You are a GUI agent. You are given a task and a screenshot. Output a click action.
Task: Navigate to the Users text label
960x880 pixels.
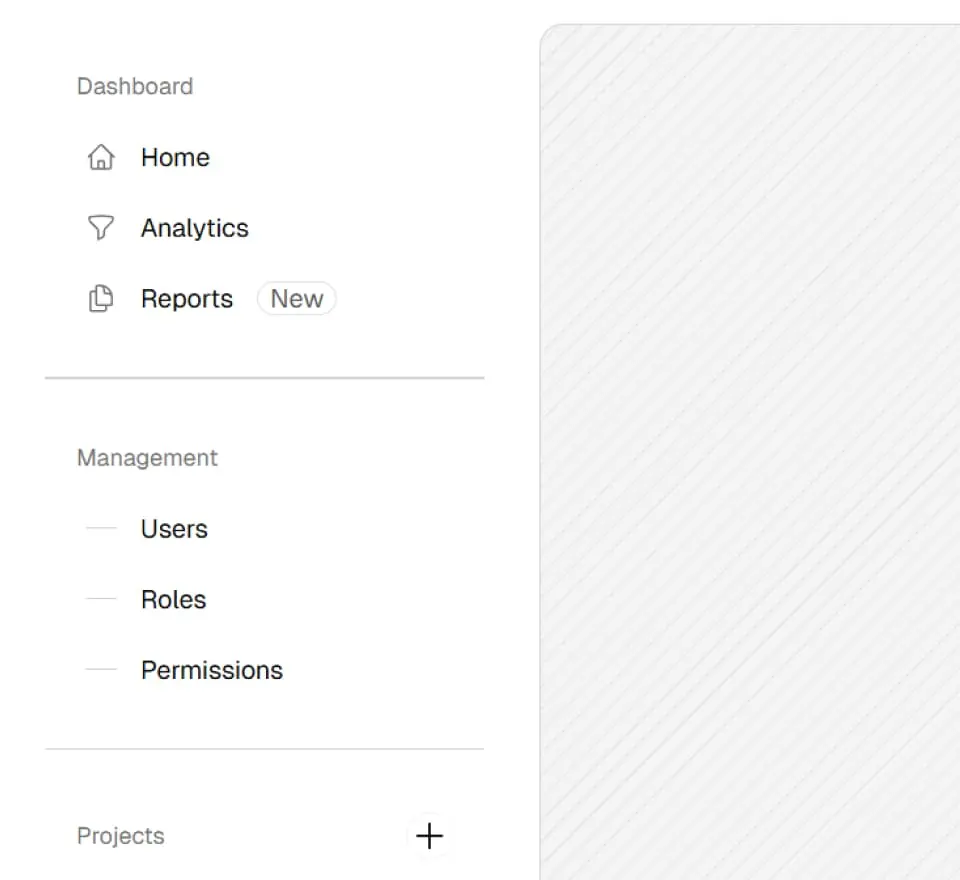click(x=174, y=529)
